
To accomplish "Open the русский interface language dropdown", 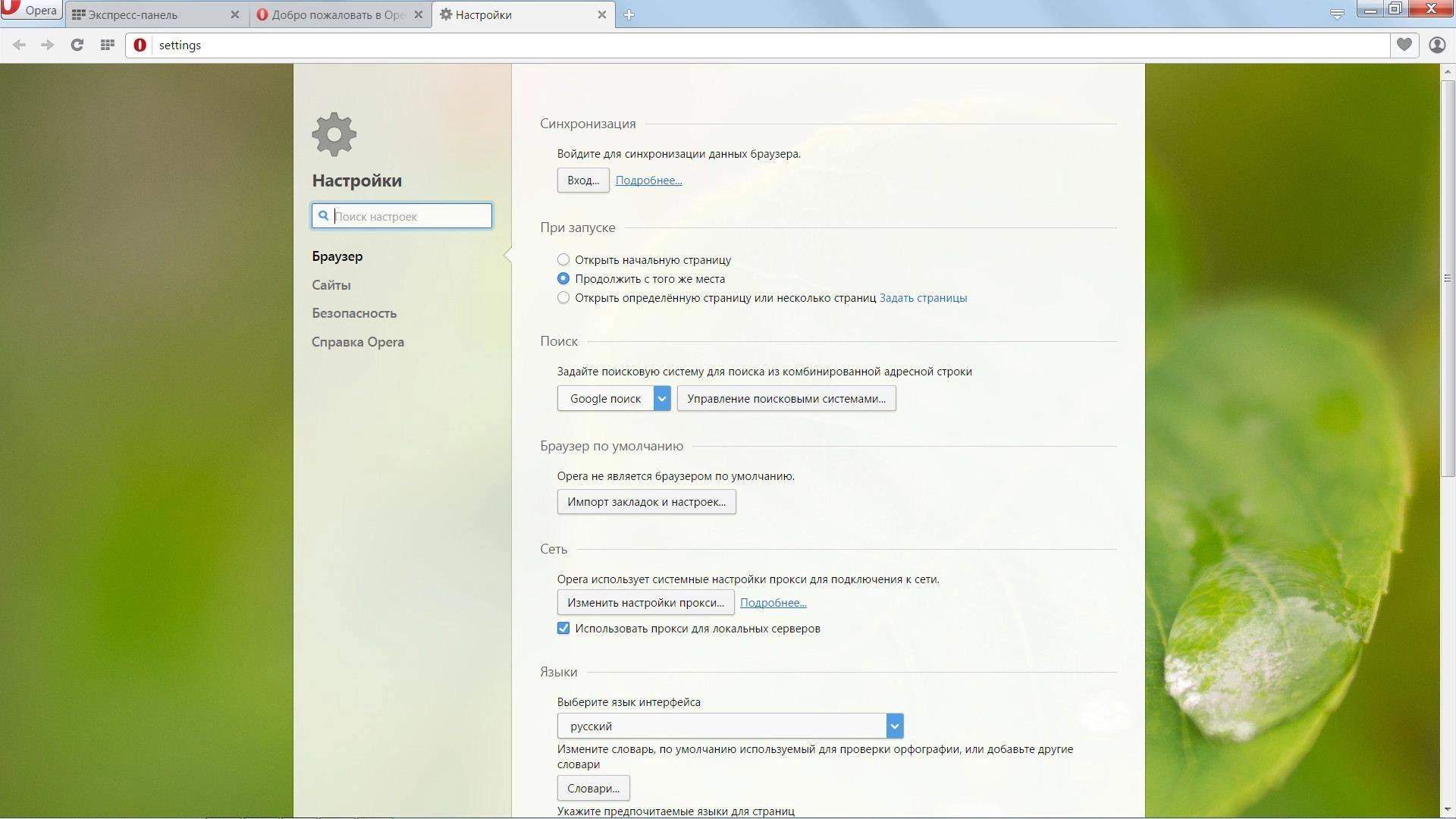I will pyautogui.click(x=730, y=726).
